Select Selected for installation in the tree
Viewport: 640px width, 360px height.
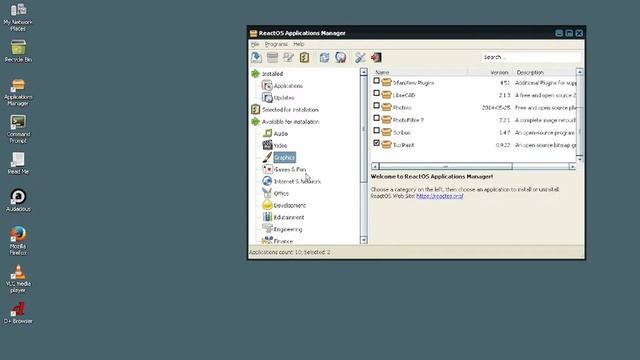(x=290, y=110)
